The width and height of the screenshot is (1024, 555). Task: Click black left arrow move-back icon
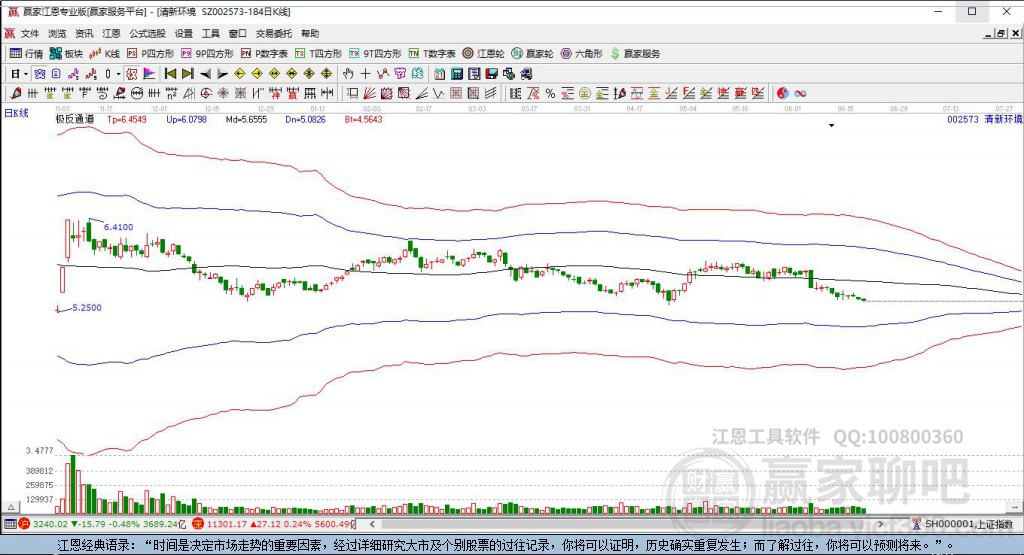pyautogui.click(x=206, y=74)
